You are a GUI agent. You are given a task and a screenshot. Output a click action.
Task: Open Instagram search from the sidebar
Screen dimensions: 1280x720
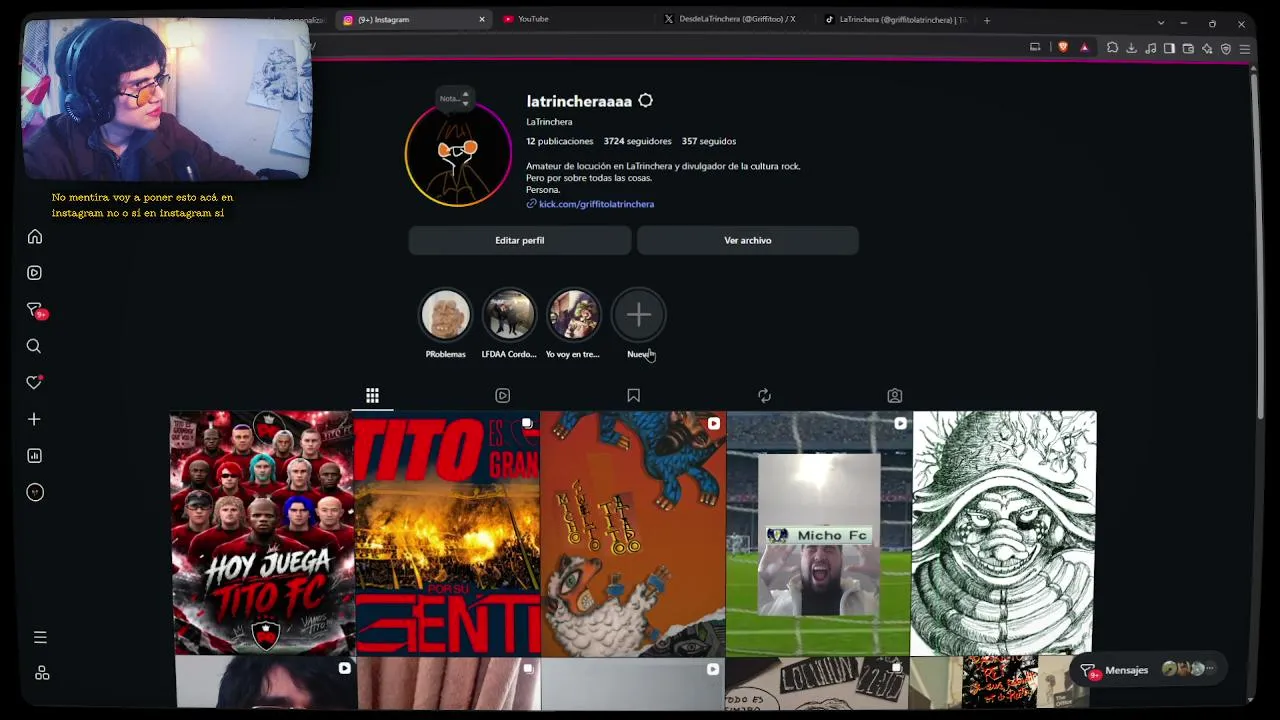coord(34,346)
